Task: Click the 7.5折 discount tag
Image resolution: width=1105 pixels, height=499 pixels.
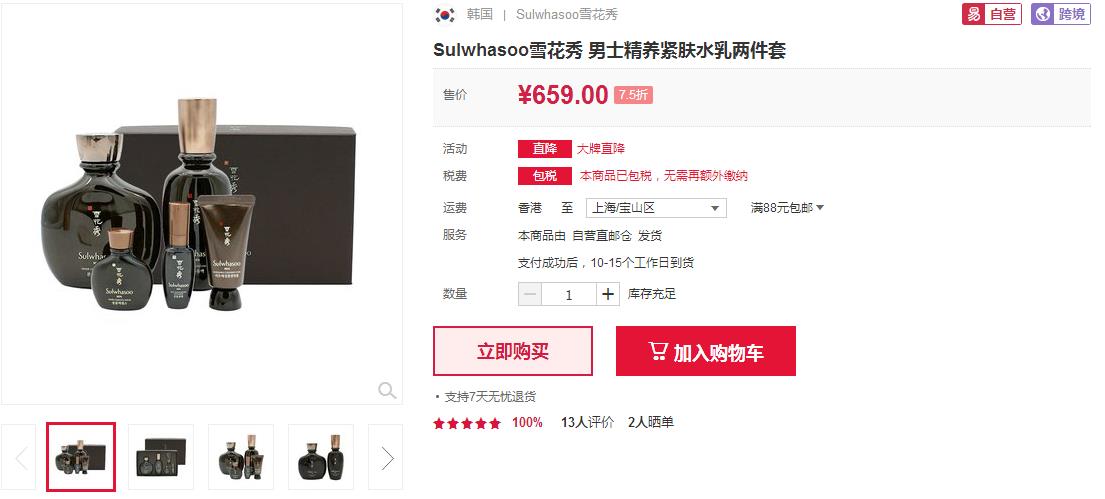Action: point(633,95)
